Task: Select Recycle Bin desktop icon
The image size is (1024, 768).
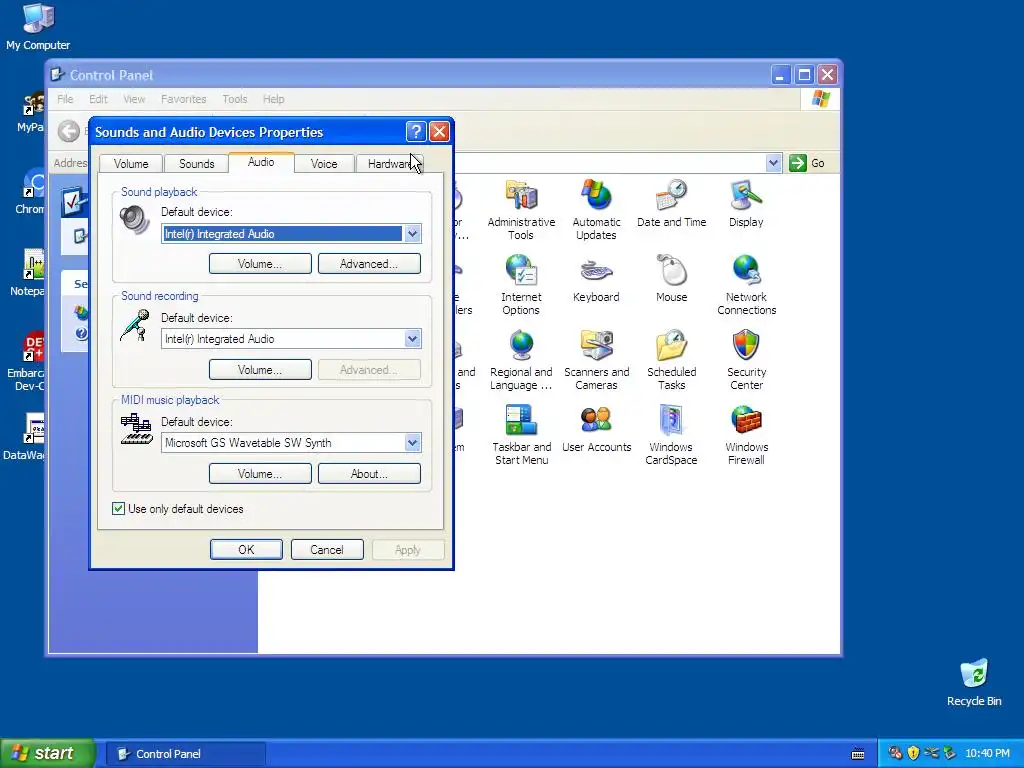Action: pos(974,682)
